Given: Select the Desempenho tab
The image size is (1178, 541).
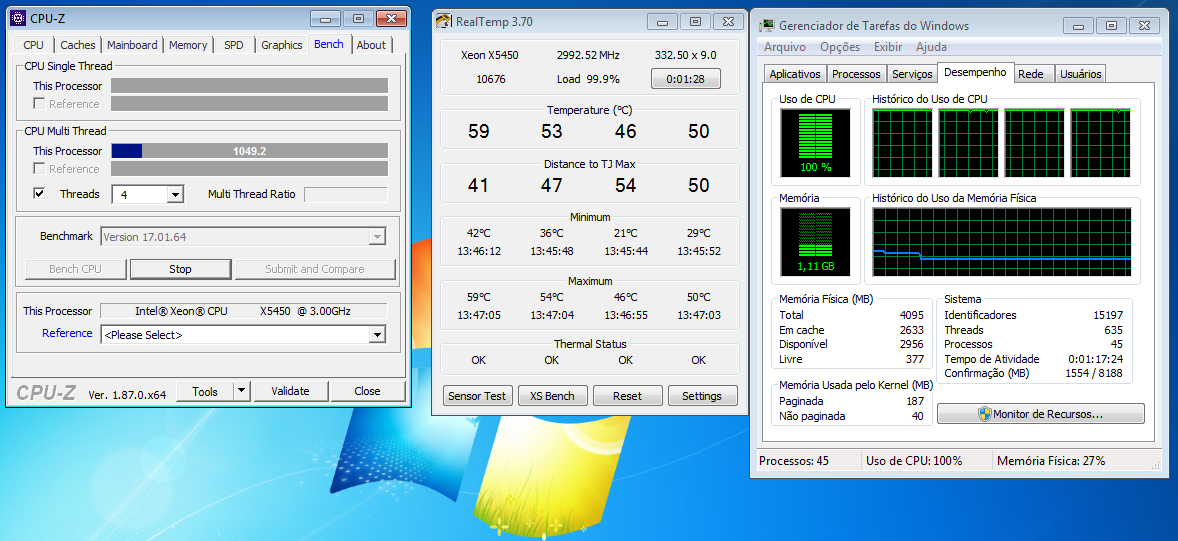Looking at the screenshot, I should point(975,72).
